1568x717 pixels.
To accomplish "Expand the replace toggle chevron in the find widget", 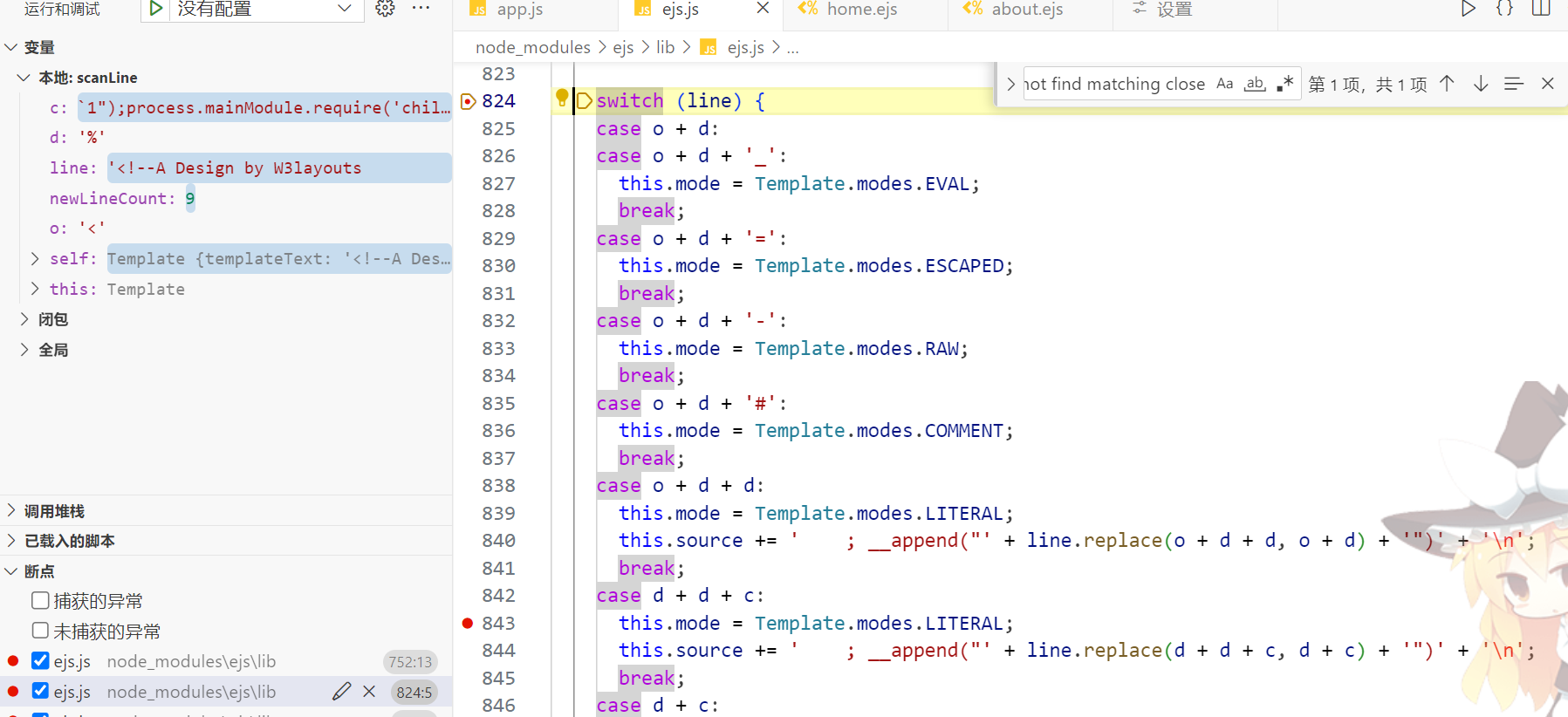I will (x=1010, y=85).
